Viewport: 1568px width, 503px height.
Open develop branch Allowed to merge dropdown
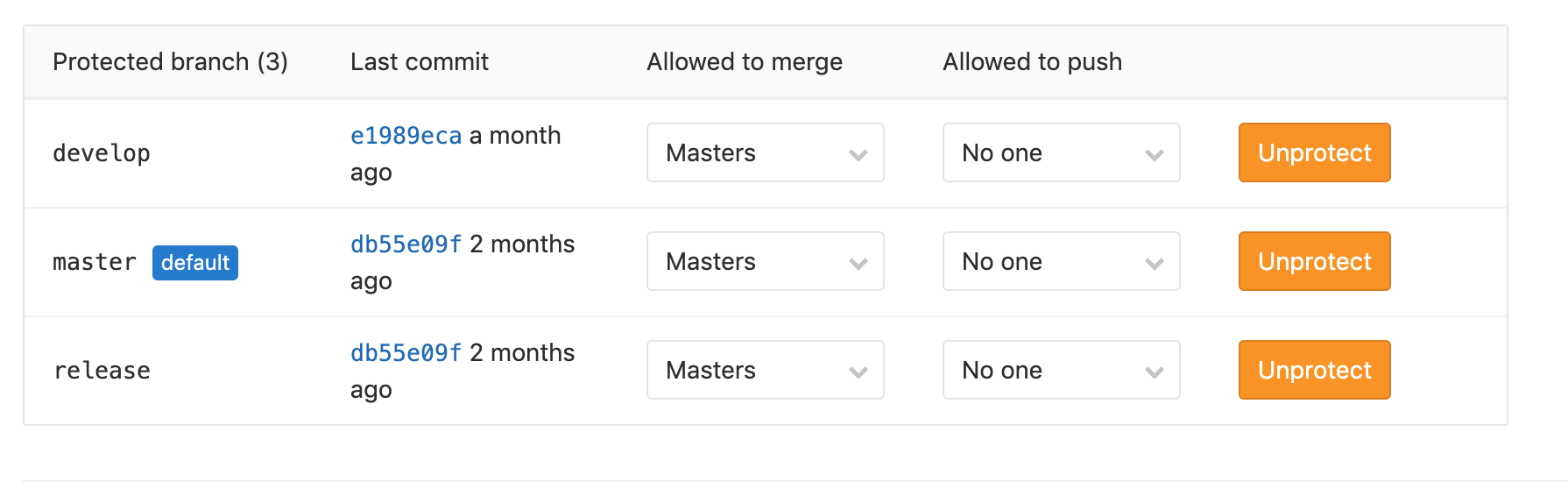[765, 152]
